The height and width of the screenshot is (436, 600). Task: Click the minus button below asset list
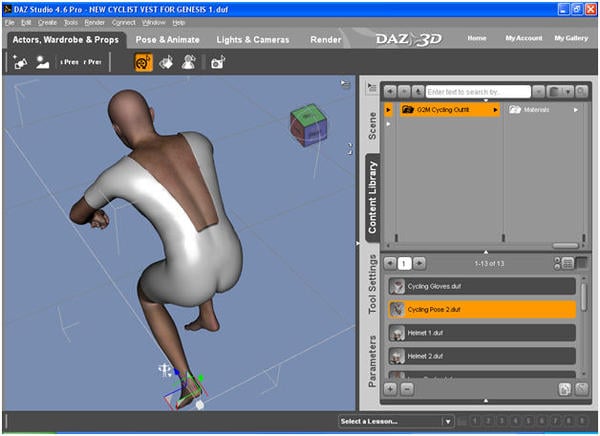point(407,389)
